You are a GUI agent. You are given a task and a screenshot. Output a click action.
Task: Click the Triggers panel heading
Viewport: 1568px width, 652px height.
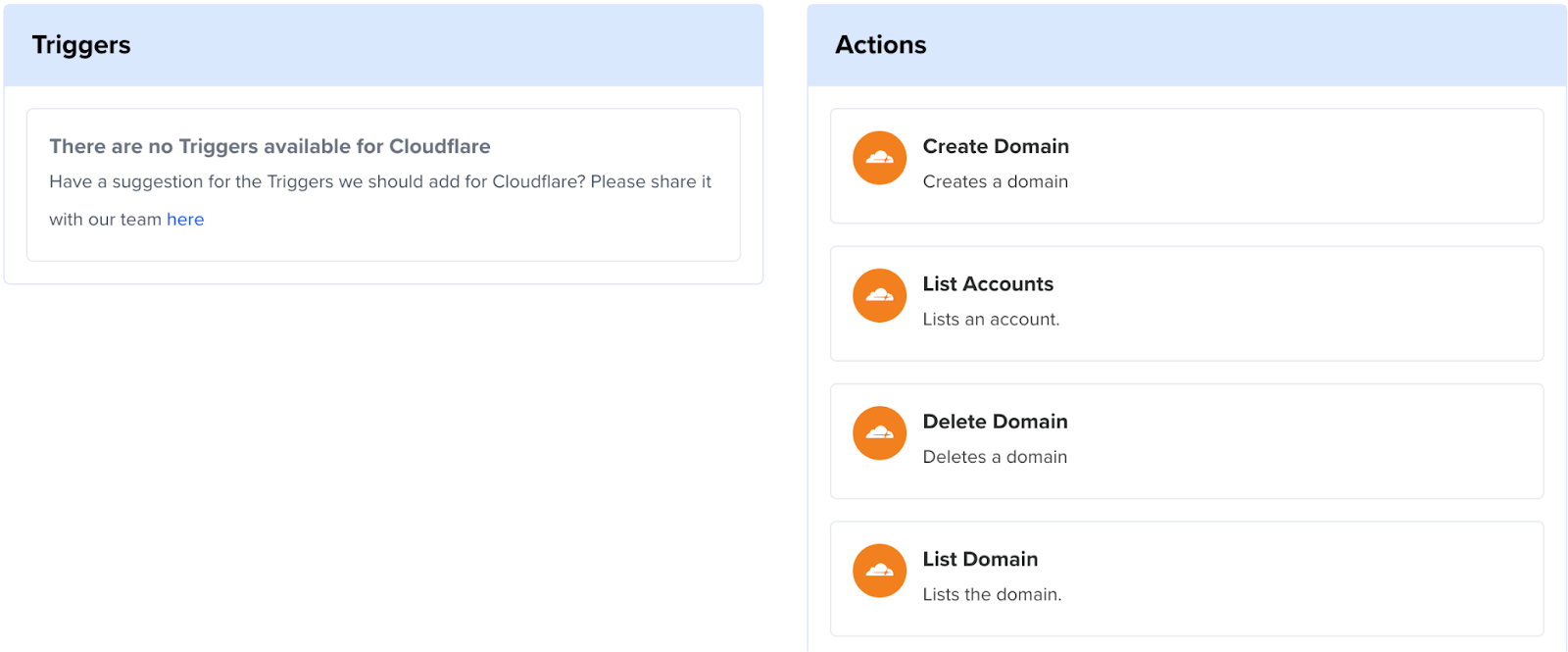point(81,45)
